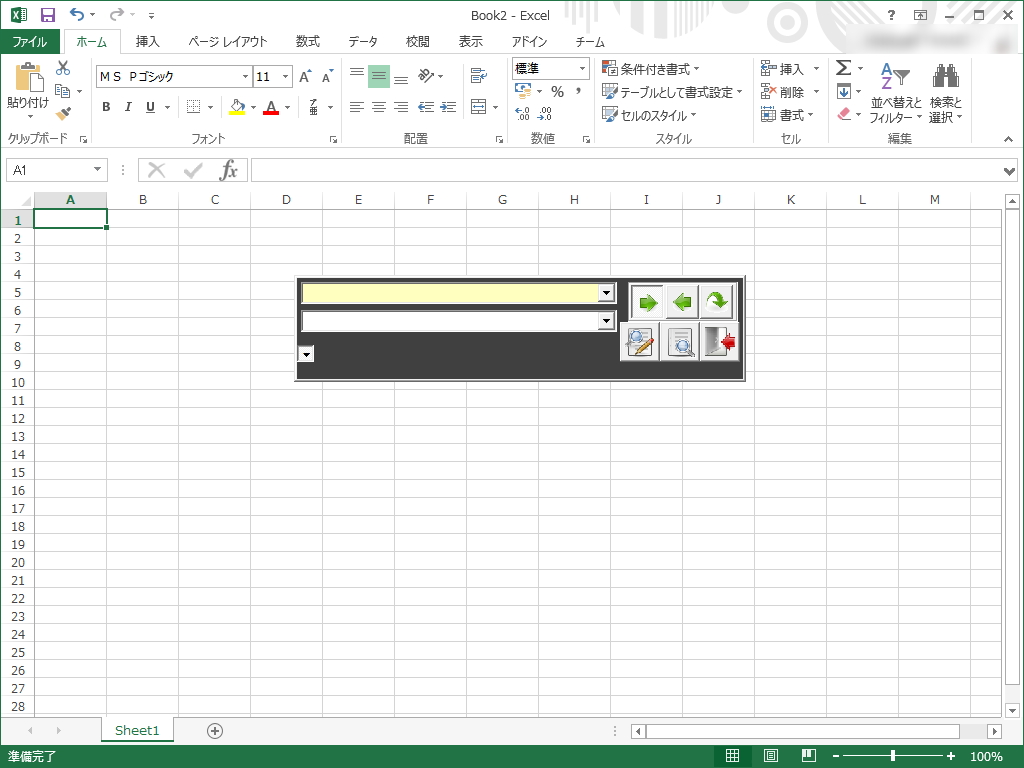
Task: Open the ファイル tab
Action: click(x=30, y=42)
